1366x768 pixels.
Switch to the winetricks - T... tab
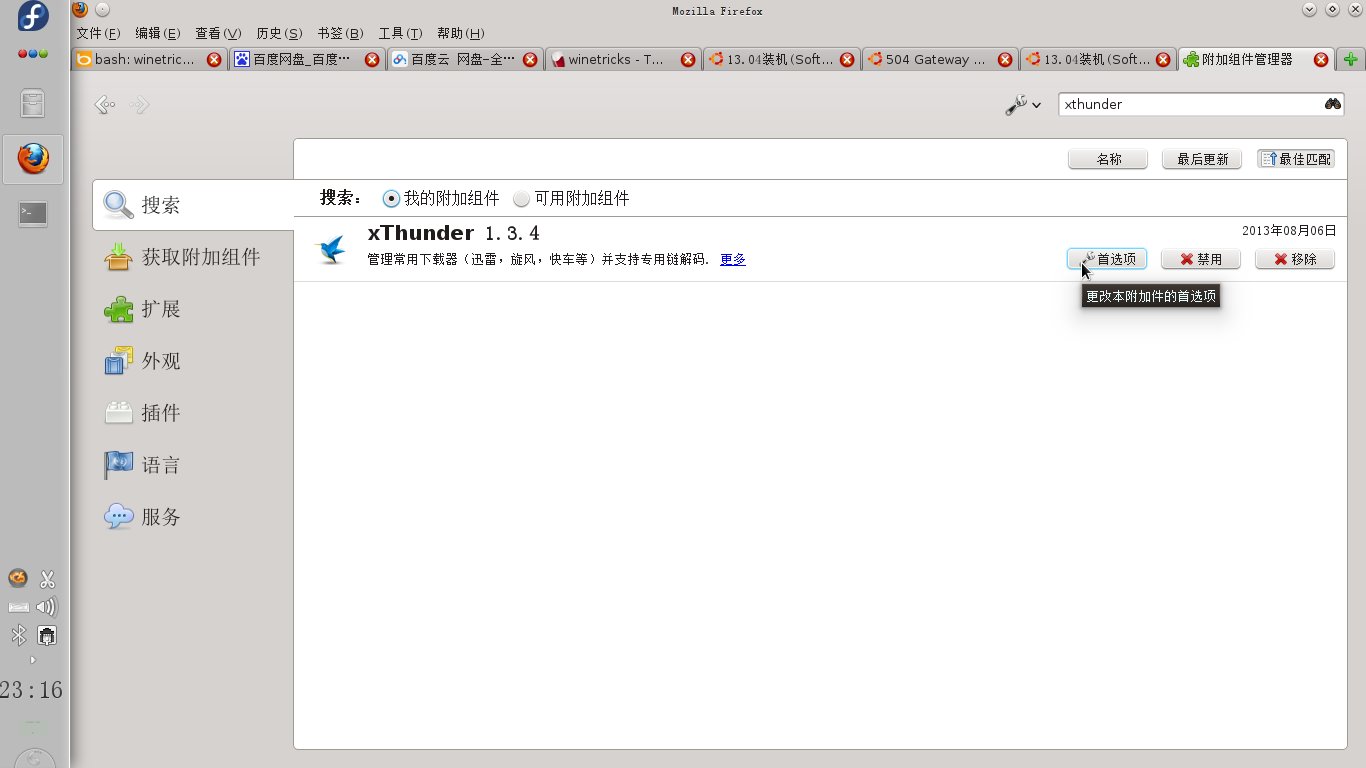click(x=623, y=59)
